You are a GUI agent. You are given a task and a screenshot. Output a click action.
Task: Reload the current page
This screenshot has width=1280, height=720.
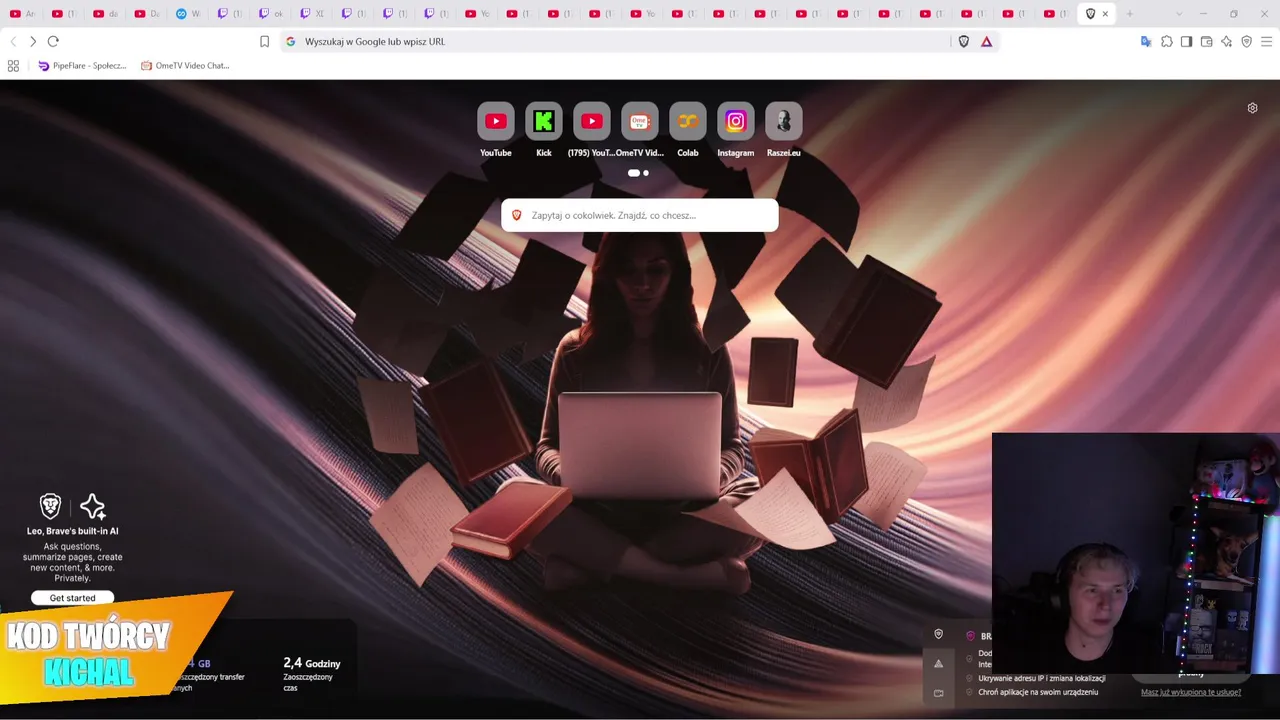coord(53,41)
